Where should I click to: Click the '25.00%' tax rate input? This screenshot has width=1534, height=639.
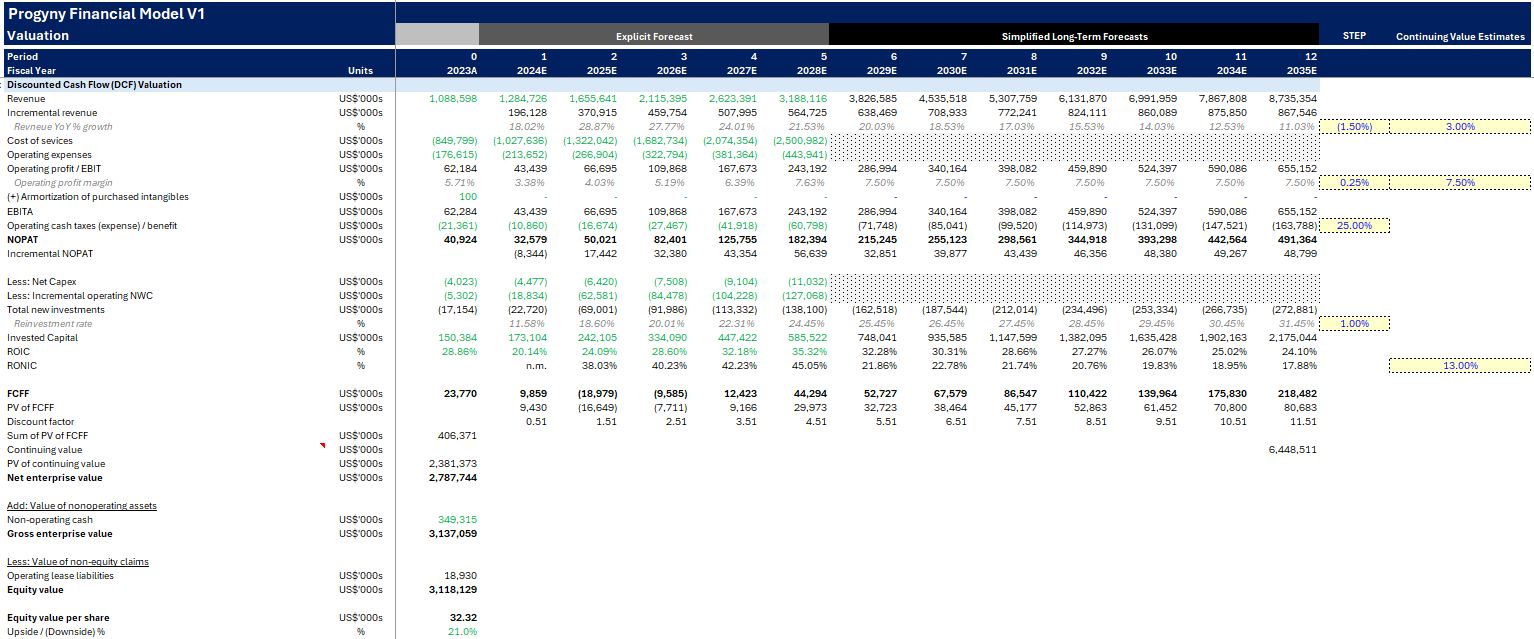[x=1355, y=225]
